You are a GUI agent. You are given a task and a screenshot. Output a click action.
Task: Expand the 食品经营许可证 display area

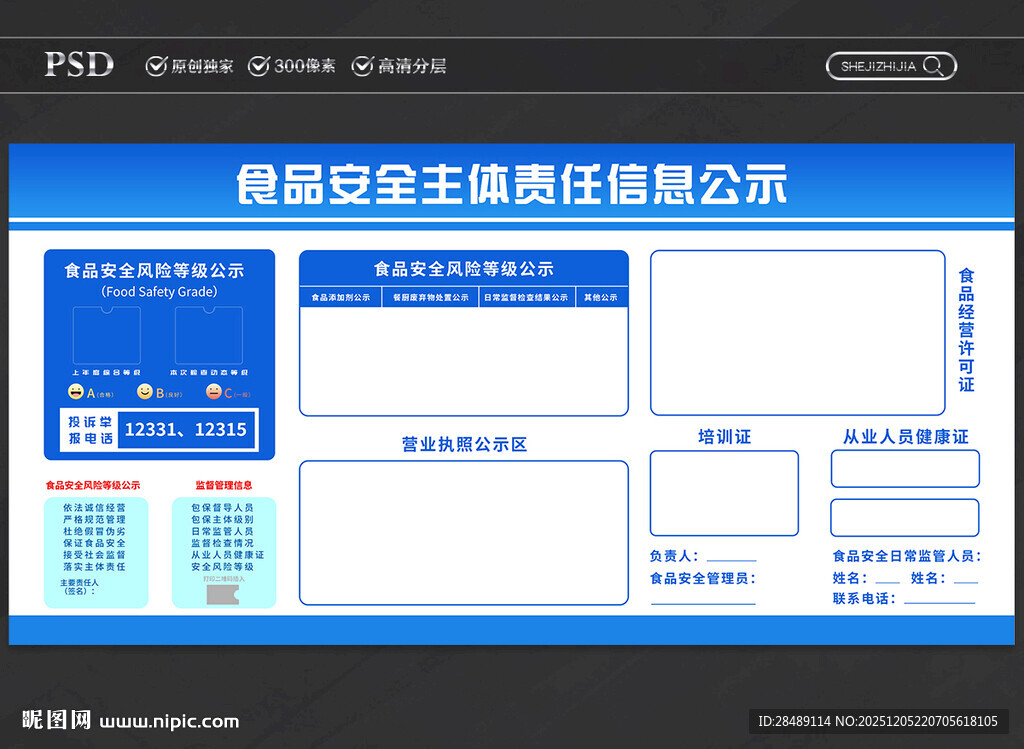point(797,332)
